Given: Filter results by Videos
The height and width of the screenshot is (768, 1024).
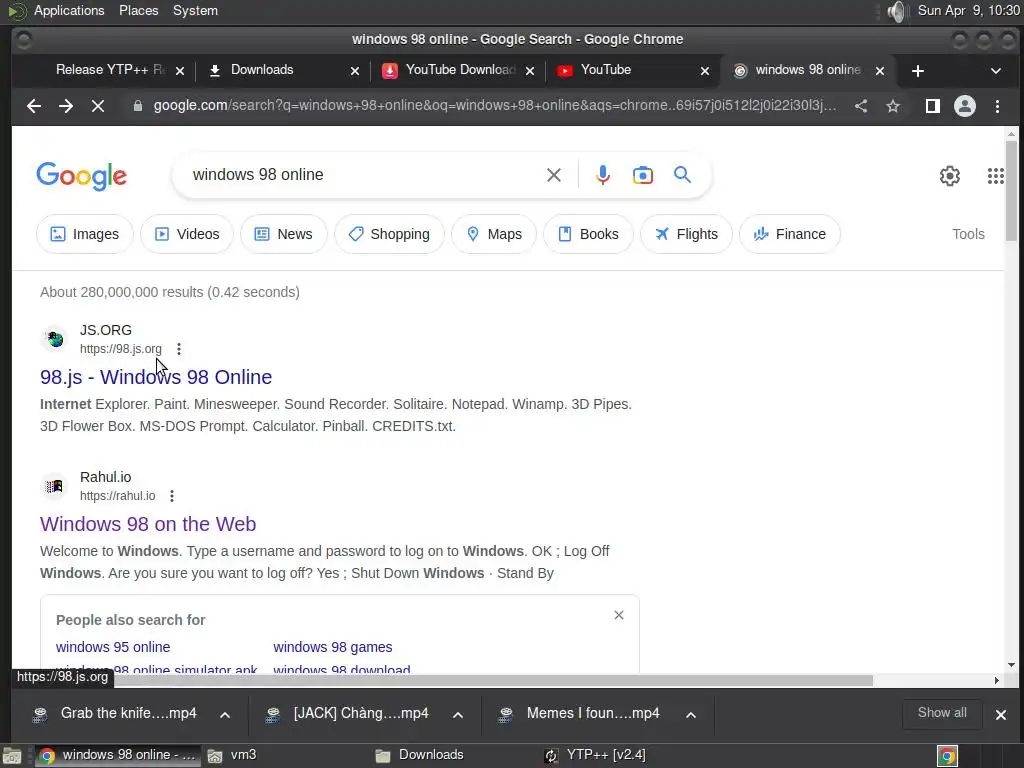Looking at the screenshot, I should tap(187, 234).
